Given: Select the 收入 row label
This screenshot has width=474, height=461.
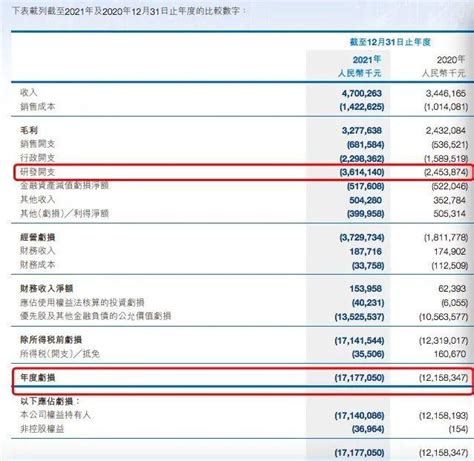Looking at the screenshot, I should 29,93.
